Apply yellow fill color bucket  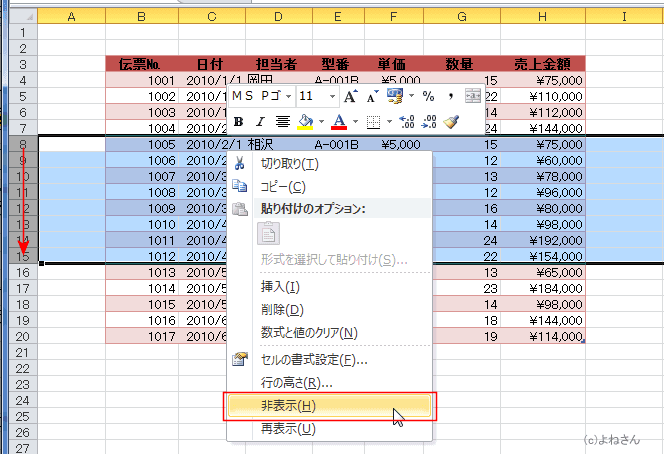pyautogui.click(x=305, y=122)
